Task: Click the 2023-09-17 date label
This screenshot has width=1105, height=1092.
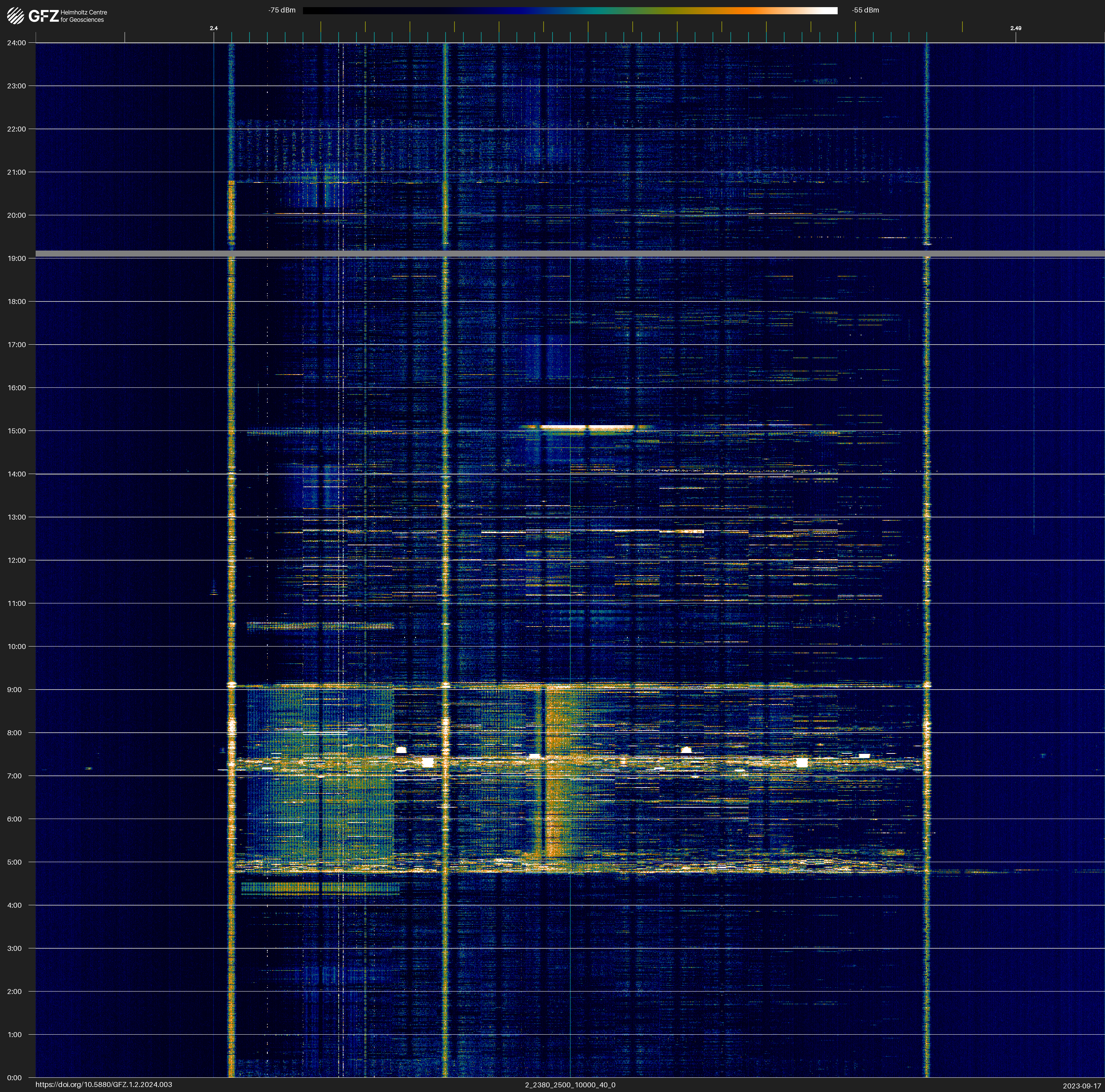Action: [1081, 1086]
